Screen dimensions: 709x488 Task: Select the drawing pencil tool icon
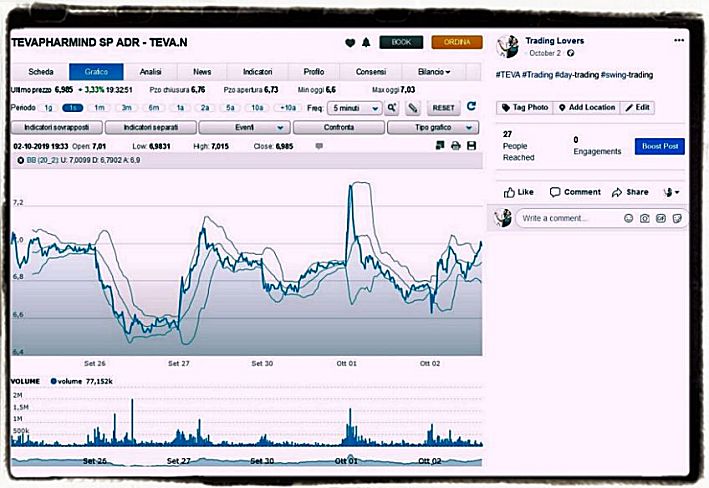point(413,108)
